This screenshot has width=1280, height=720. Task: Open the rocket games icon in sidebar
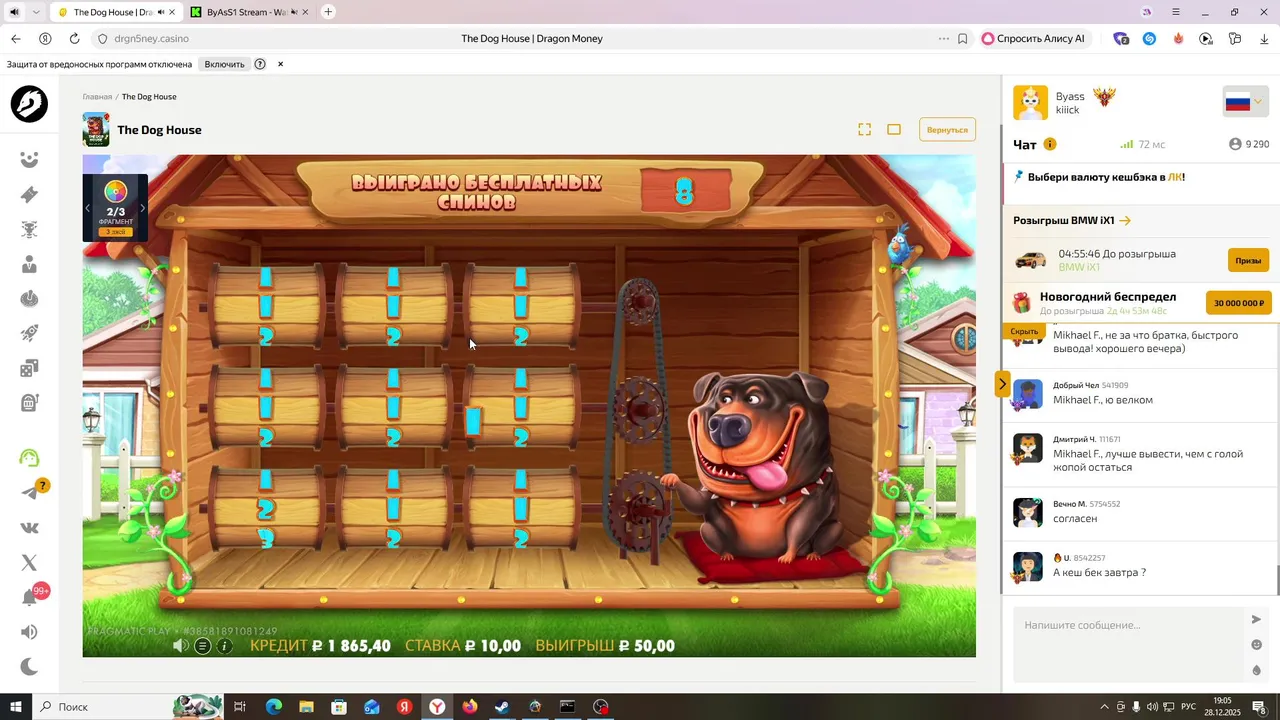pyautogui.click(x=29, y=333)
